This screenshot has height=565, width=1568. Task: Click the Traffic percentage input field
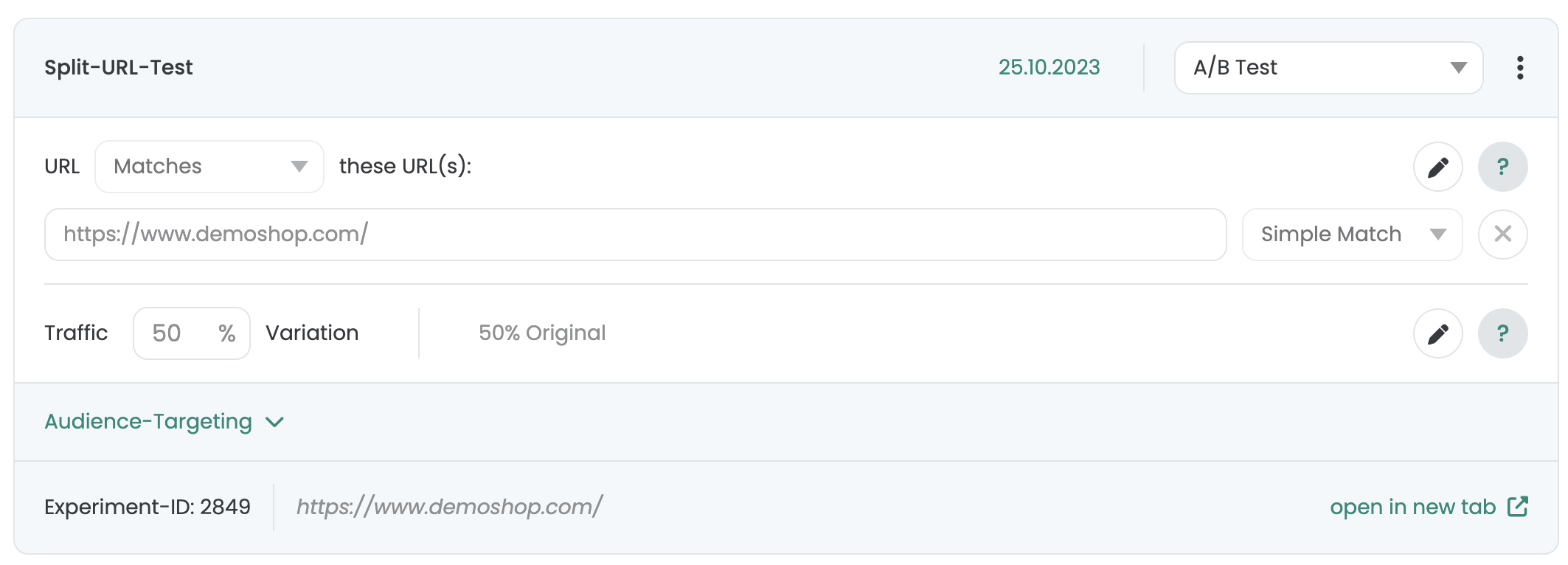[x=192, y=333]
